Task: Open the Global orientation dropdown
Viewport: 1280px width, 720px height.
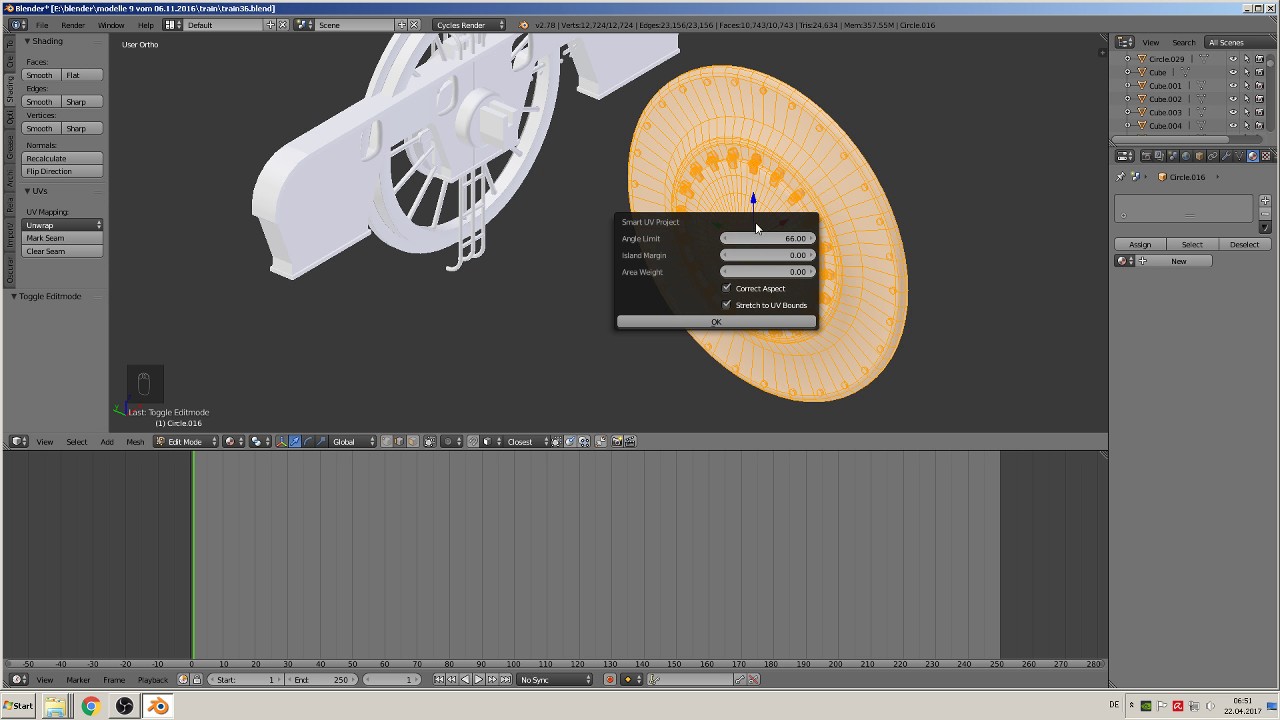Action: (x=354, y=442)
